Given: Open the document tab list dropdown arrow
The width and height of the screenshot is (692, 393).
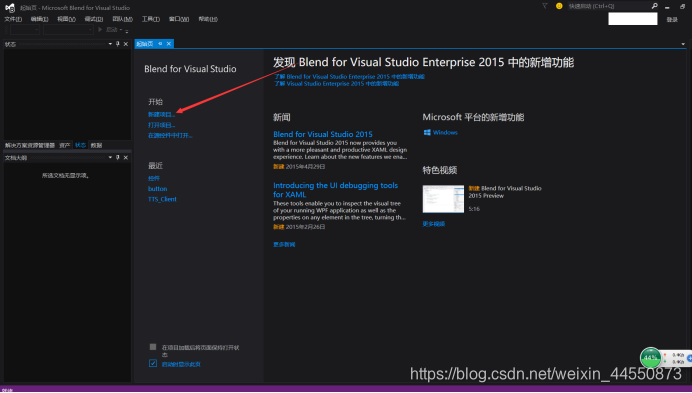Looking at the screenshot, I should [683, 44].
